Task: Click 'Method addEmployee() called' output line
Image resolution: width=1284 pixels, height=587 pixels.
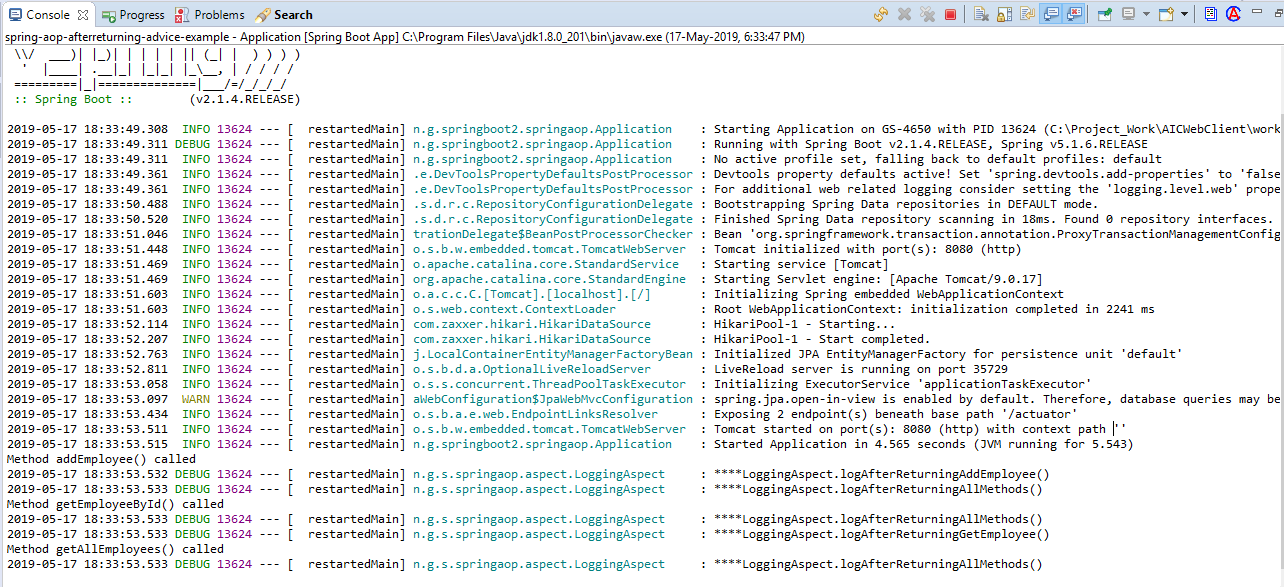Action: coord(101,459)
